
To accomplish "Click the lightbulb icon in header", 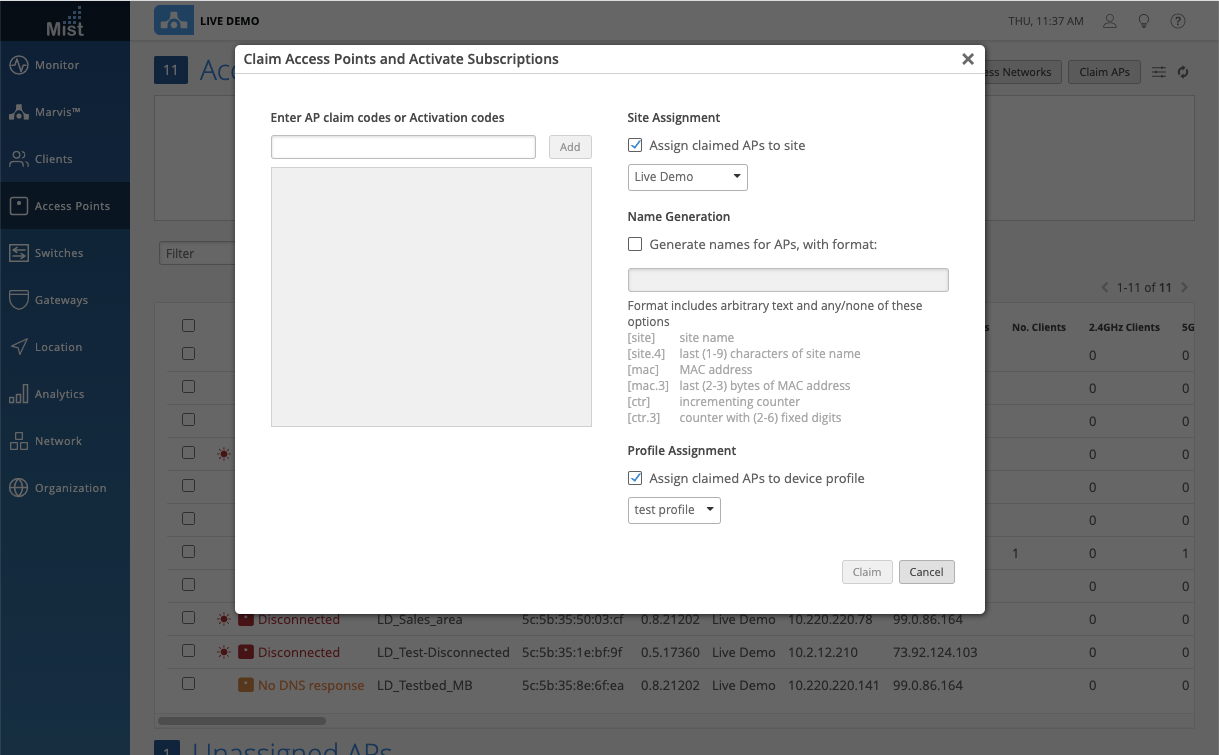I will click(1144, 21).
